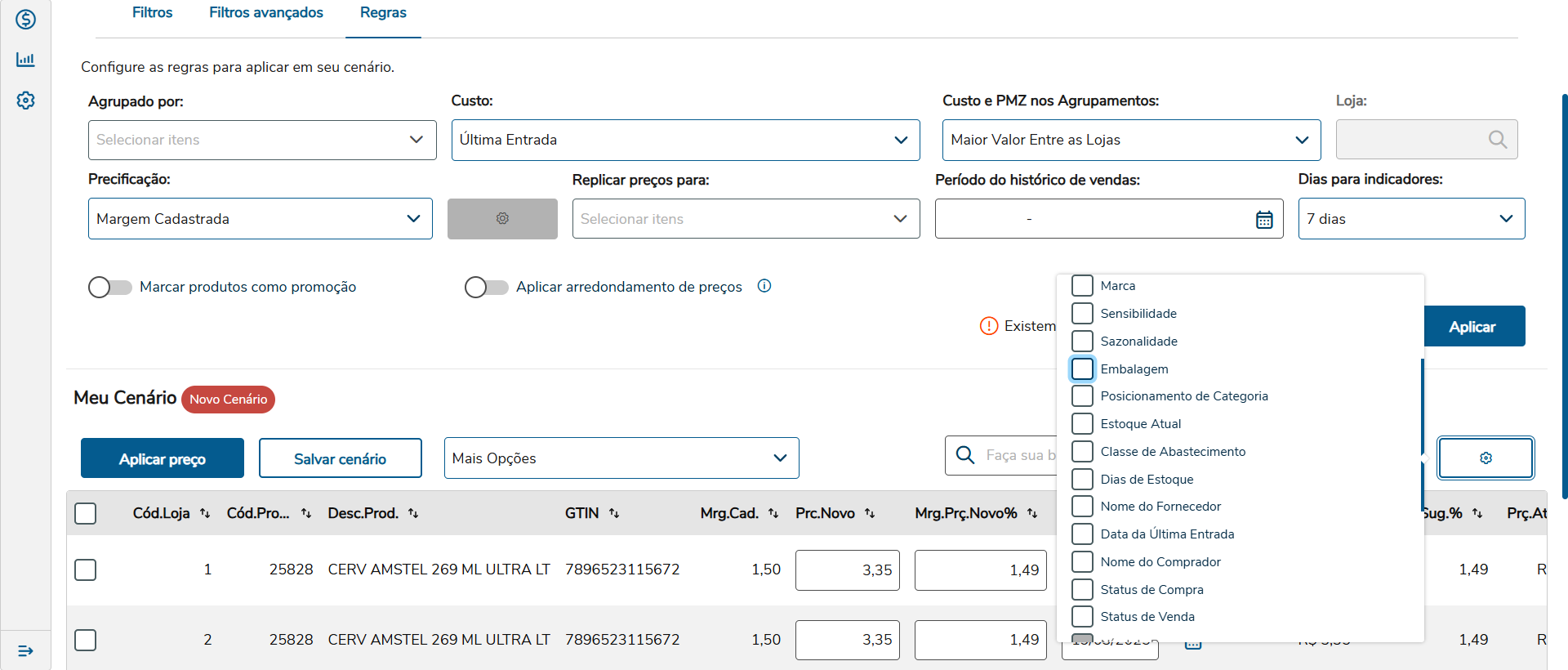This screenshot has height=670, width=1568.
Task: Click the calendar icon in sales history period
Action: [x=1264, y=219]
